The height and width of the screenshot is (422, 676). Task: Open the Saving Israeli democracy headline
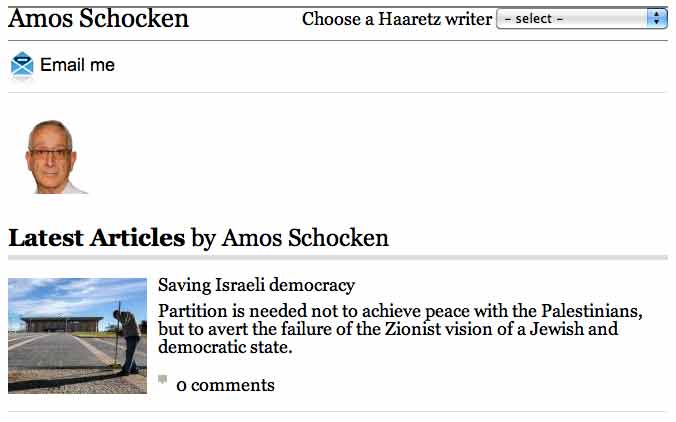point(256,285)
